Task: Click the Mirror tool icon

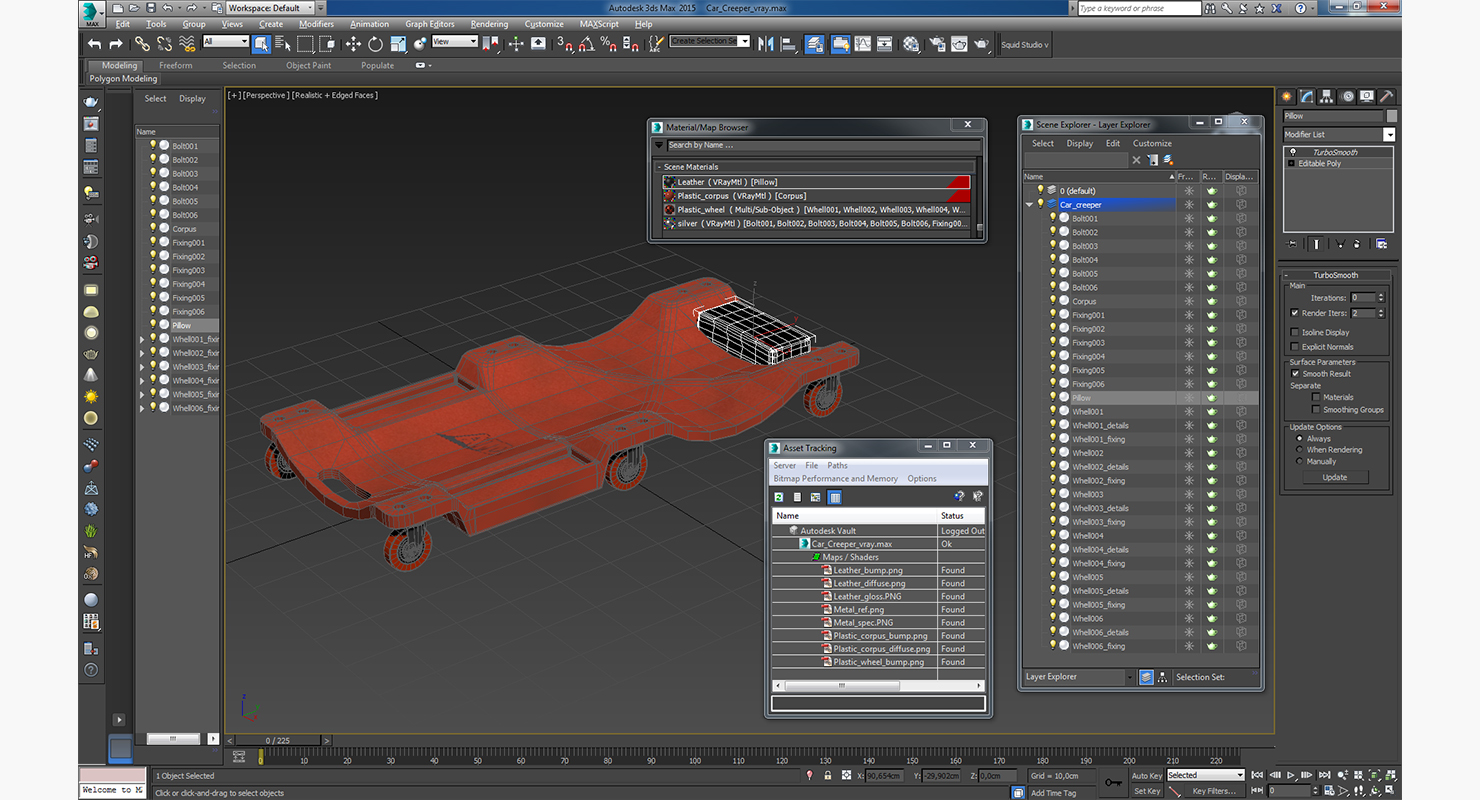Action: (766, 44)
